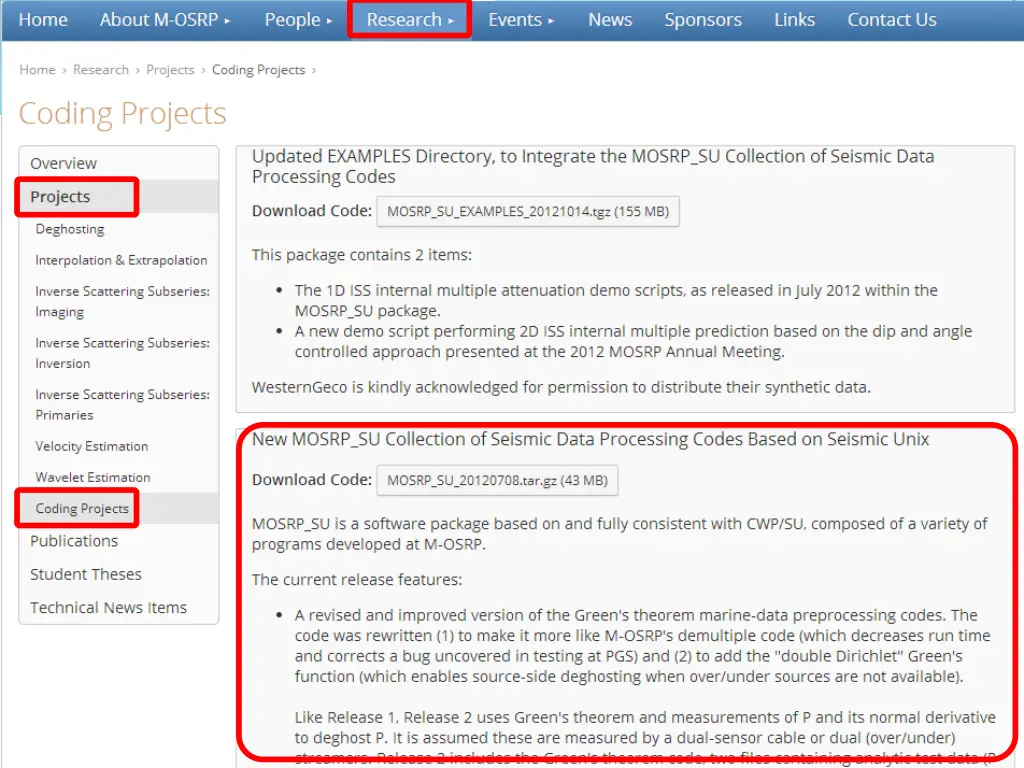Click the WesternGeco acknowledgement sentence

pos(561,387)
